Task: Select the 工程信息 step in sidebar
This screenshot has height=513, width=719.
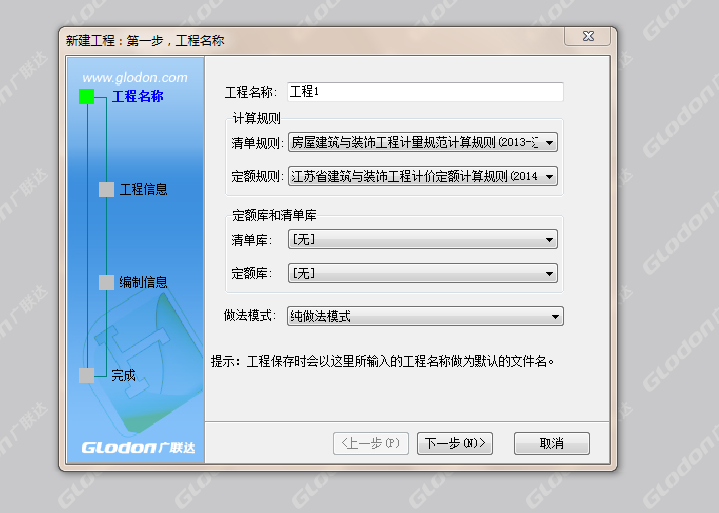Action: click(143, 189)
